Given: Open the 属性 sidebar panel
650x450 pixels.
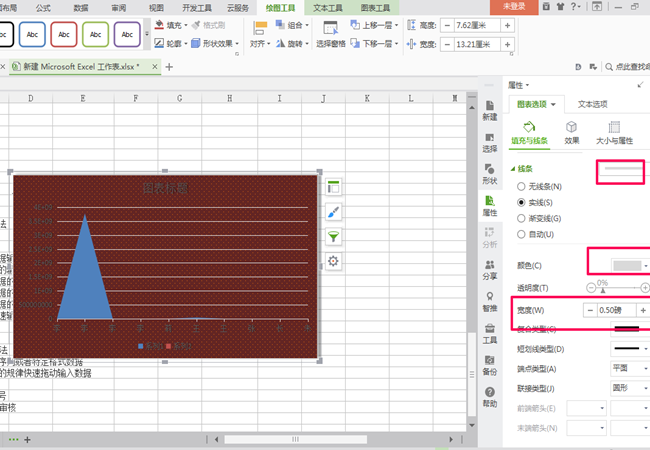Looking at the screenshot, I should 490,206.
